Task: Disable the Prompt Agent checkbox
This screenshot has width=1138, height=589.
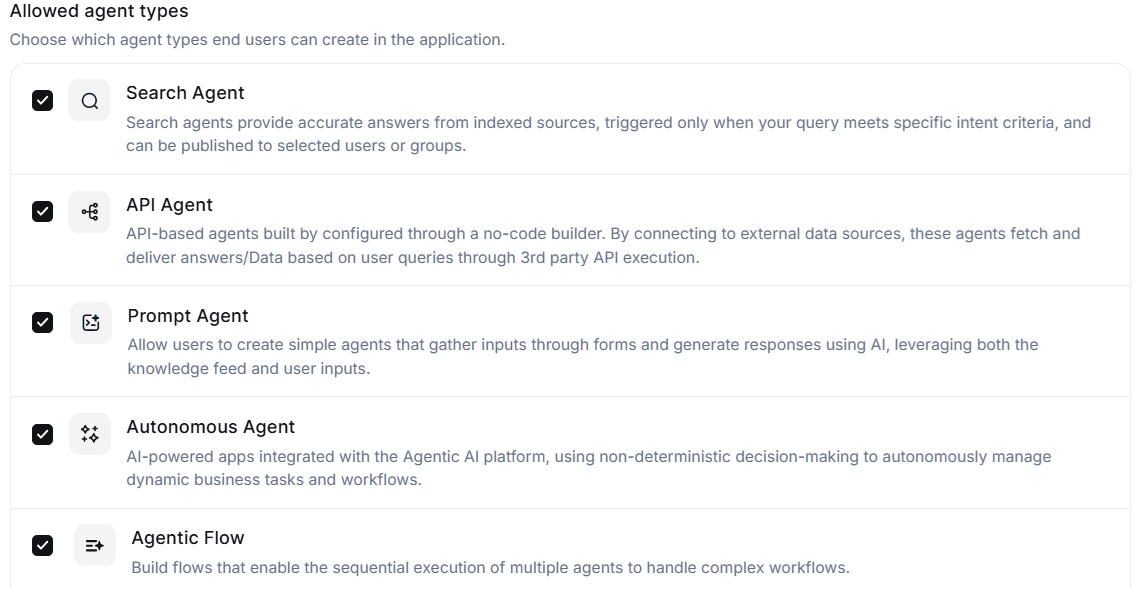Action: (42, 322)
